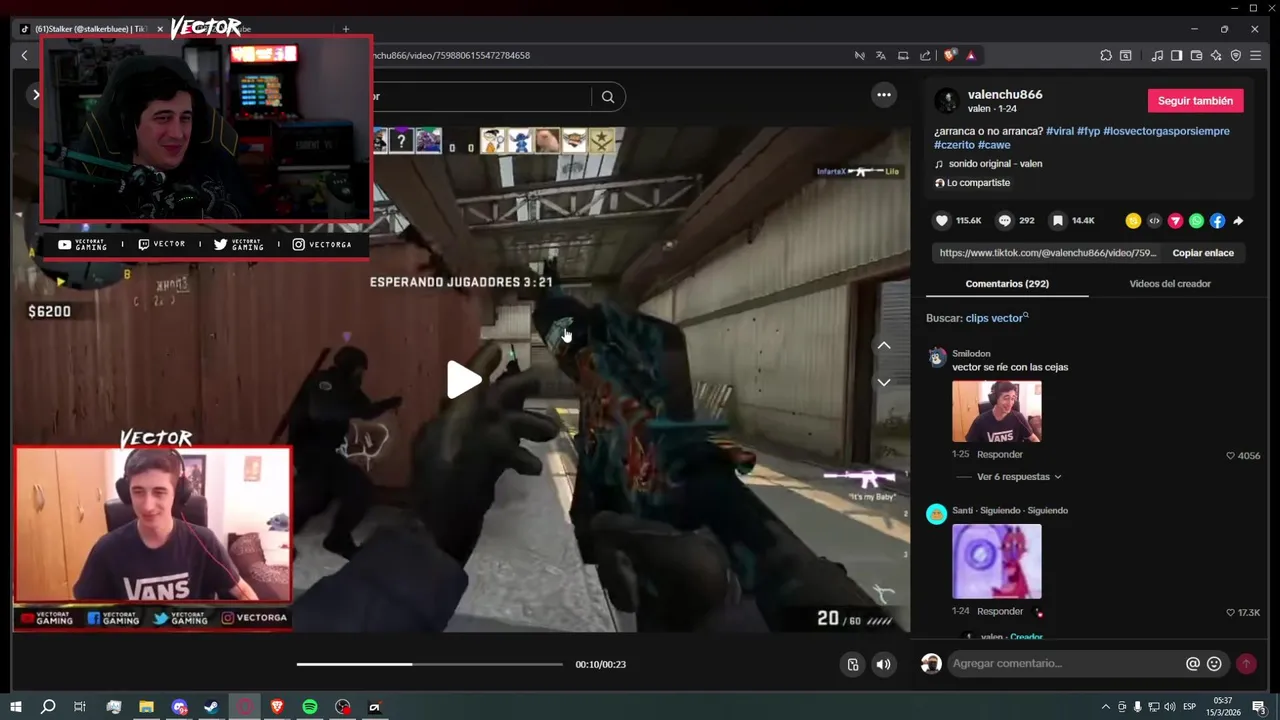Open the #viral hashtag link
Viewport: 1280px width, 720px height.
(1060, 131)
